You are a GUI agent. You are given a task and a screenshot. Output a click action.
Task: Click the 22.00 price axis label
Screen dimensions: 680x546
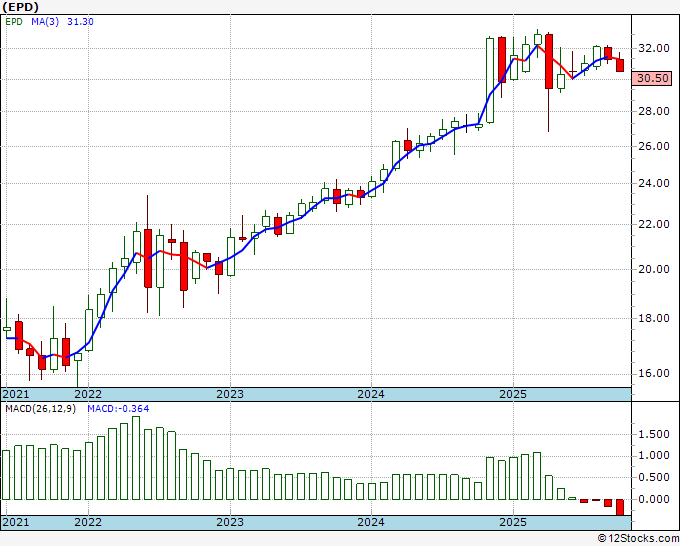pos(653,224)
